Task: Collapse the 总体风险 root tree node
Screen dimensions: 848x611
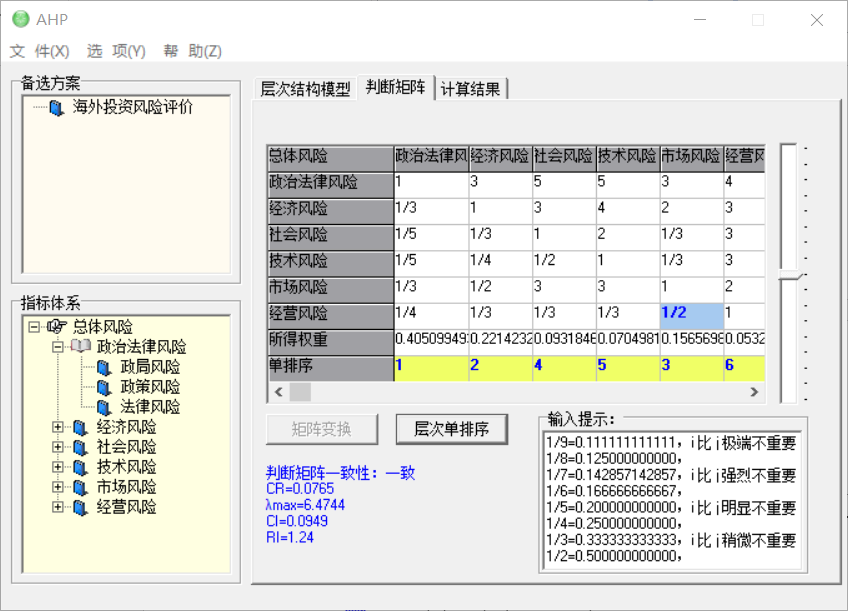Action: [x=34, y=327]
